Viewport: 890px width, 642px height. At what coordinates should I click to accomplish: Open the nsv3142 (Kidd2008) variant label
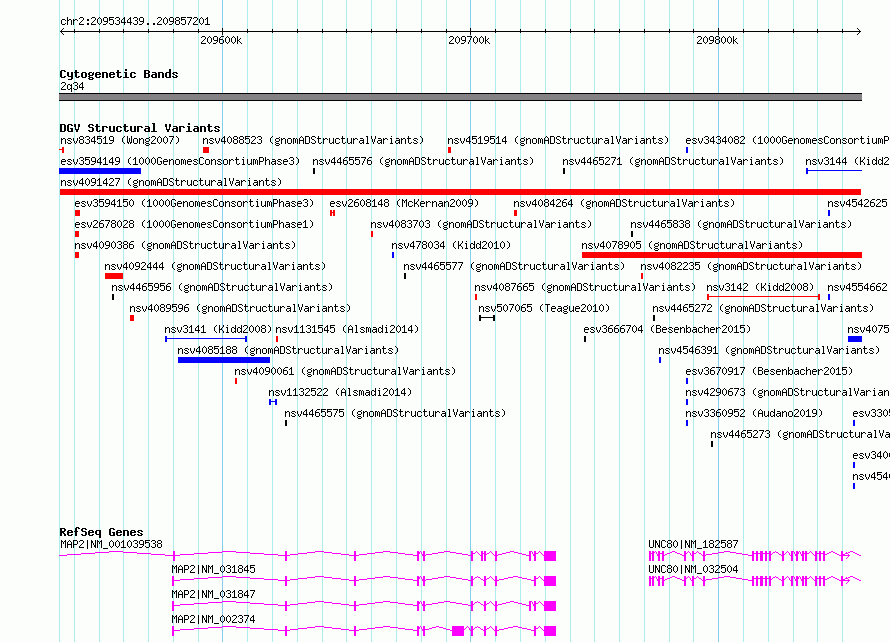coord(760,287)
